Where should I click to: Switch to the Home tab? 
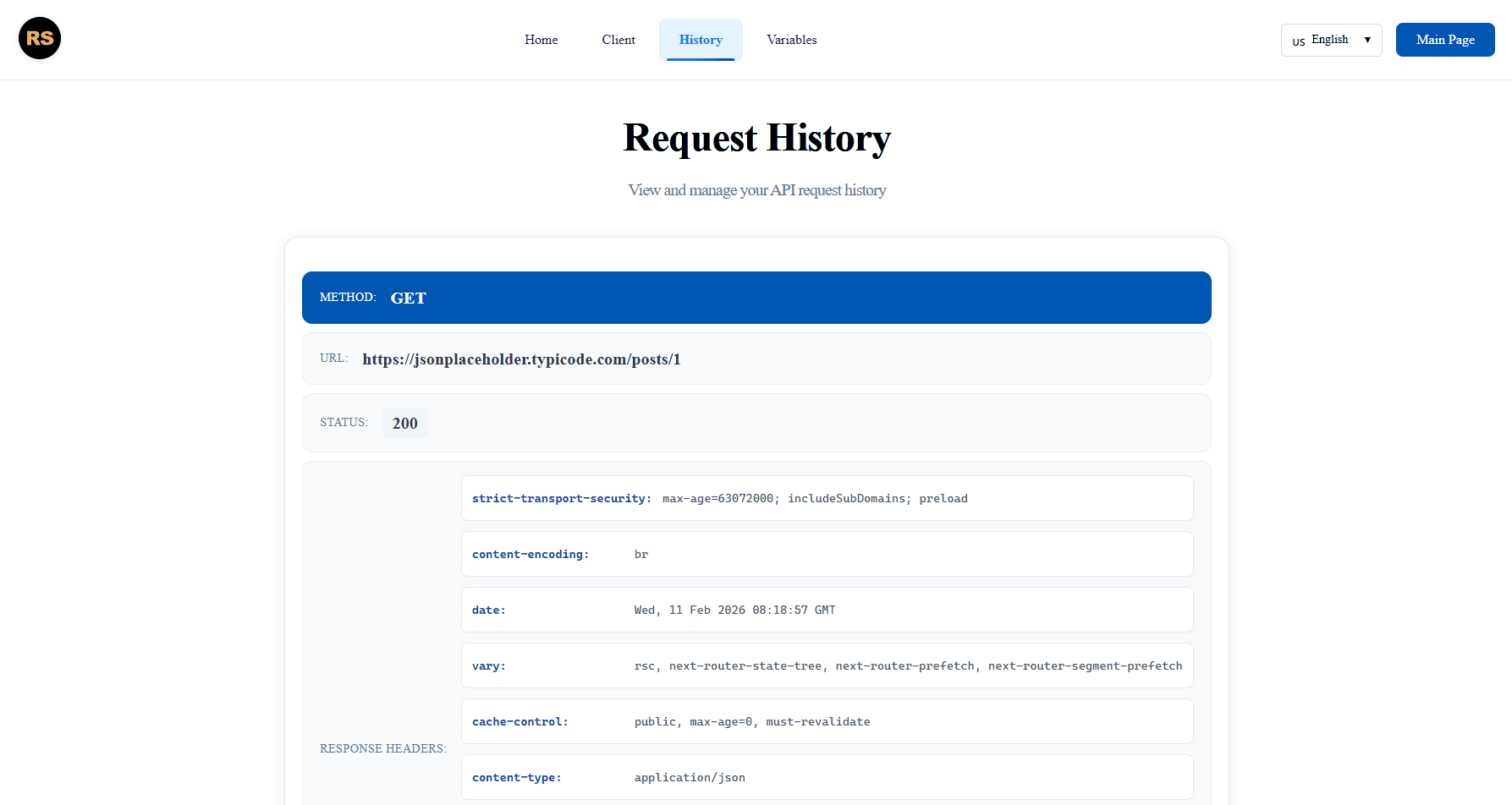pyautogui.click(x=541, y=40)
